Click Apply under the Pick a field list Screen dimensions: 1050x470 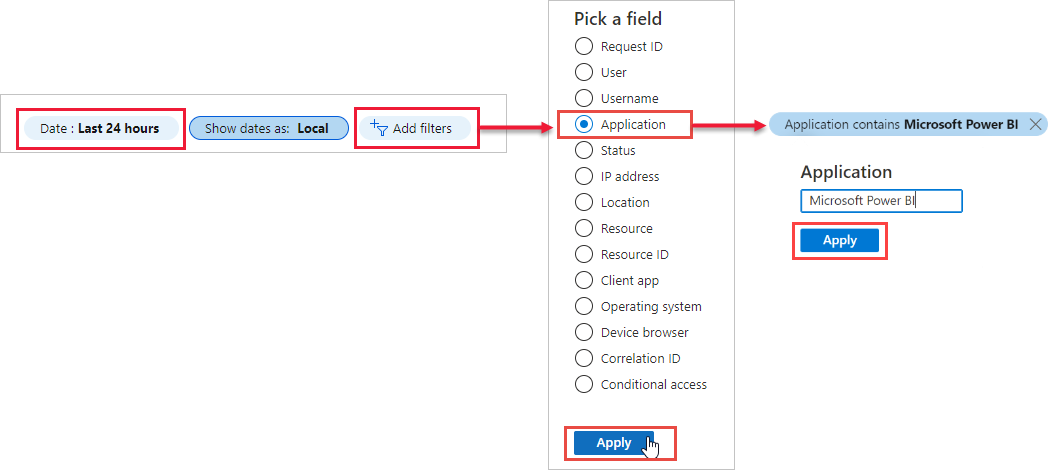(x=613, y=443)
